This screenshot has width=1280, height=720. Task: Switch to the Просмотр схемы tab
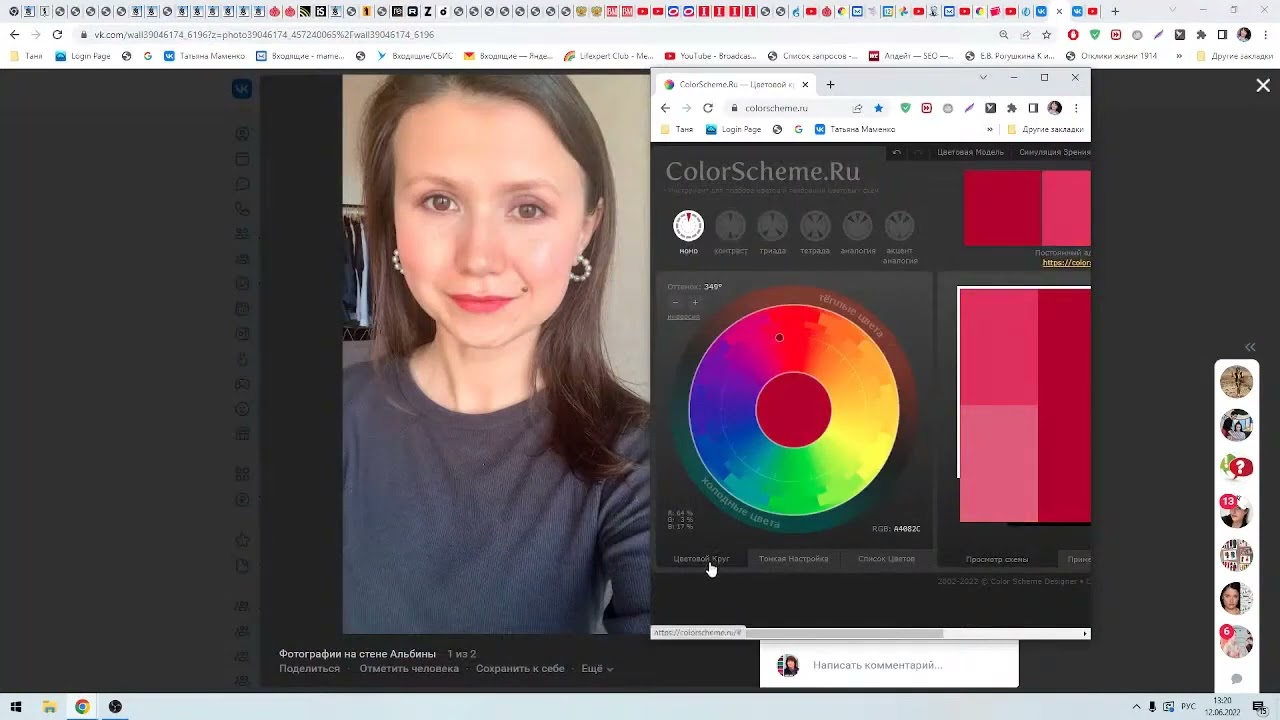(997, 560)
